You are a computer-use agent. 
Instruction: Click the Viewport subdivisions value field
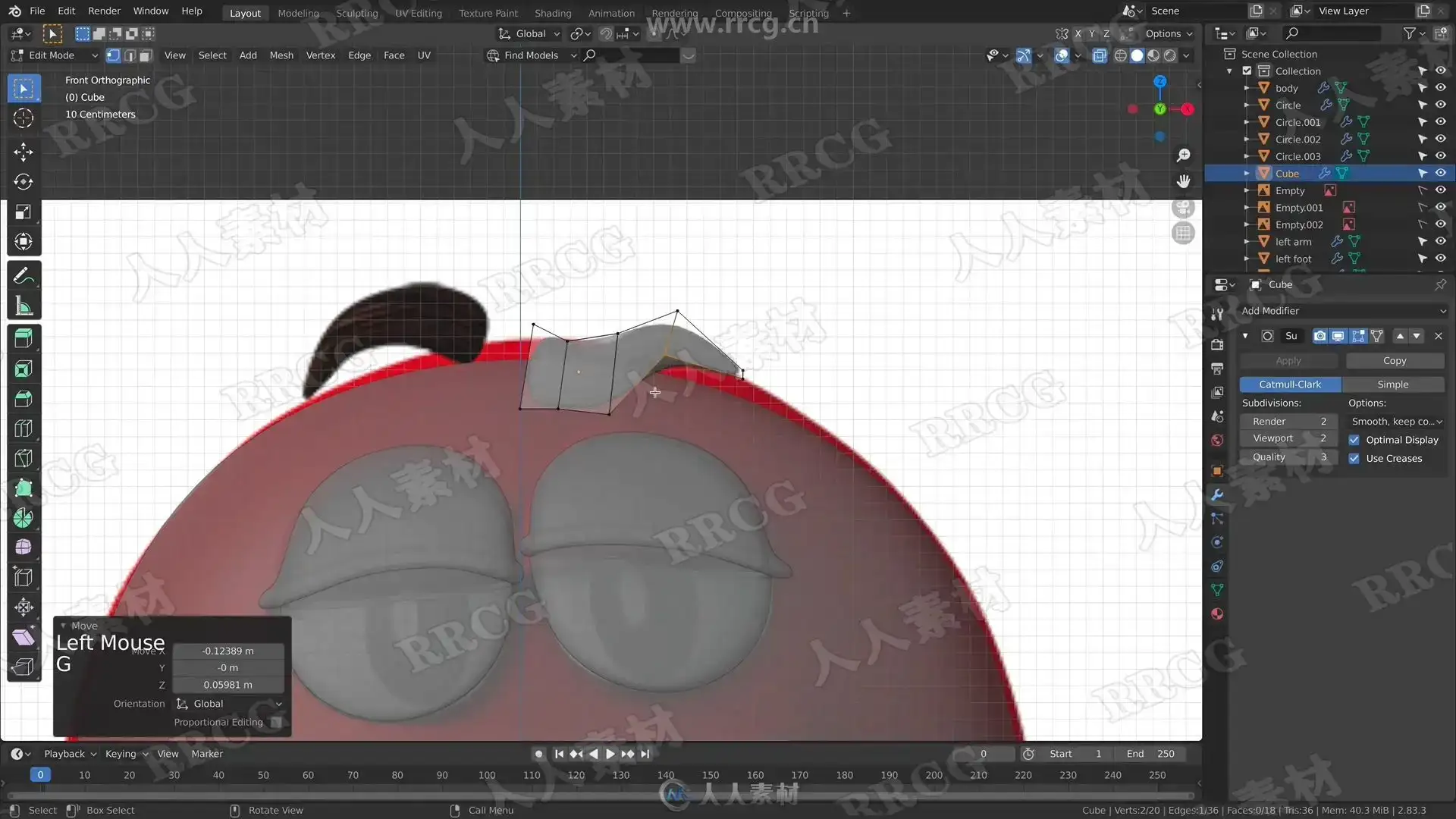point(1288,438)
